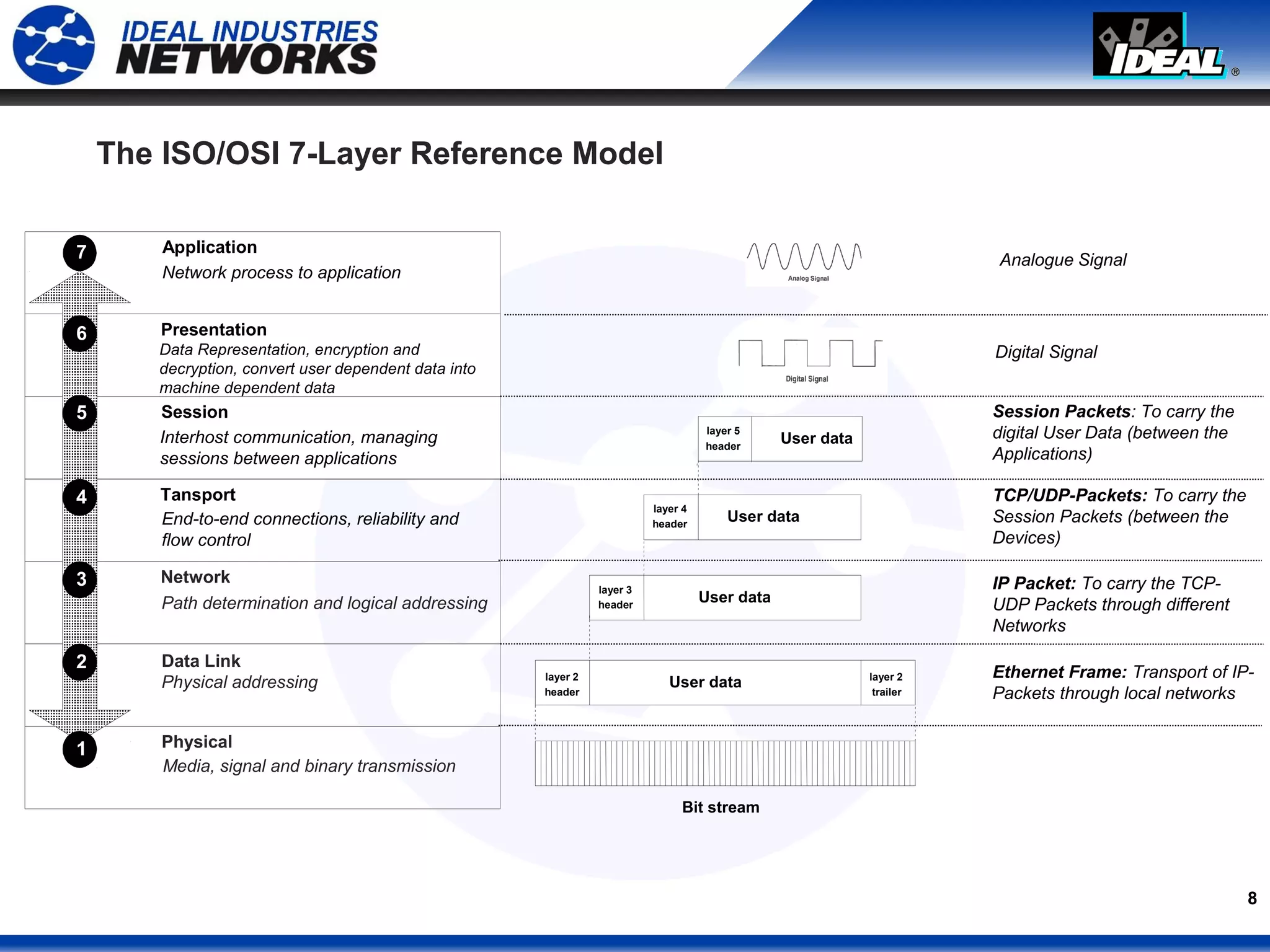Click the 'Application' layer heading

tap(210, 247)
